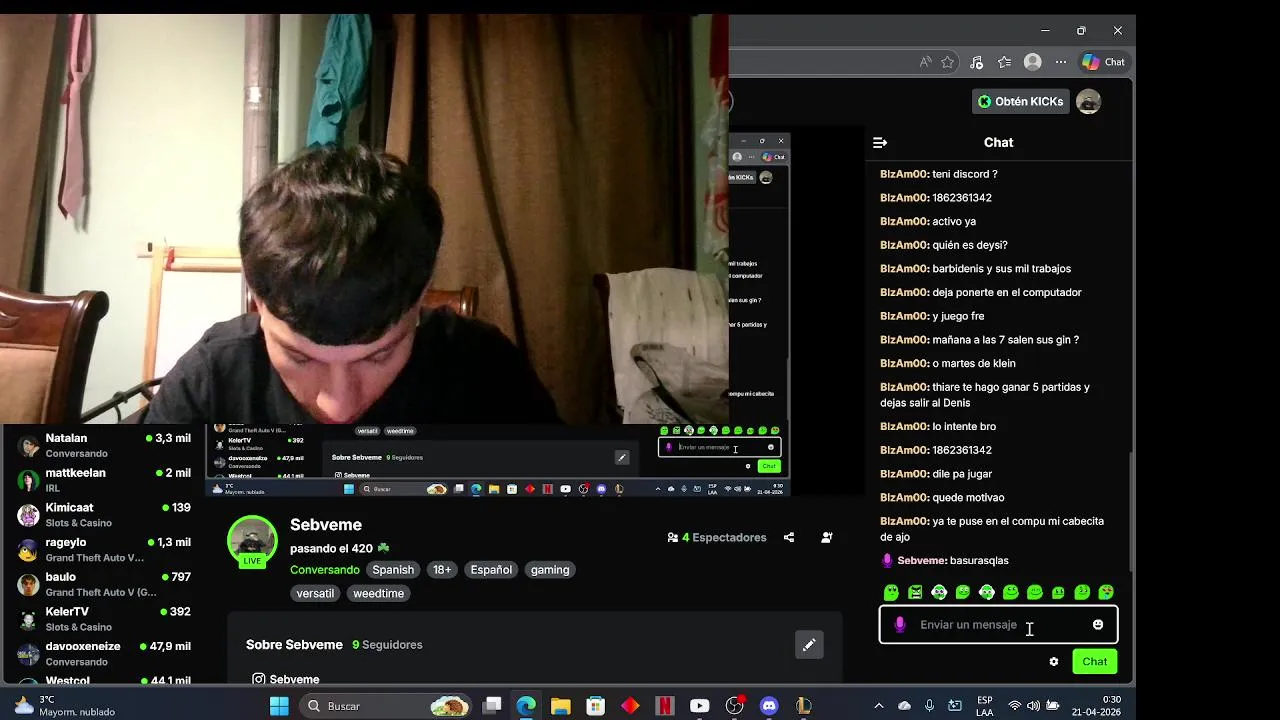Select the weedtime tag

379,594
